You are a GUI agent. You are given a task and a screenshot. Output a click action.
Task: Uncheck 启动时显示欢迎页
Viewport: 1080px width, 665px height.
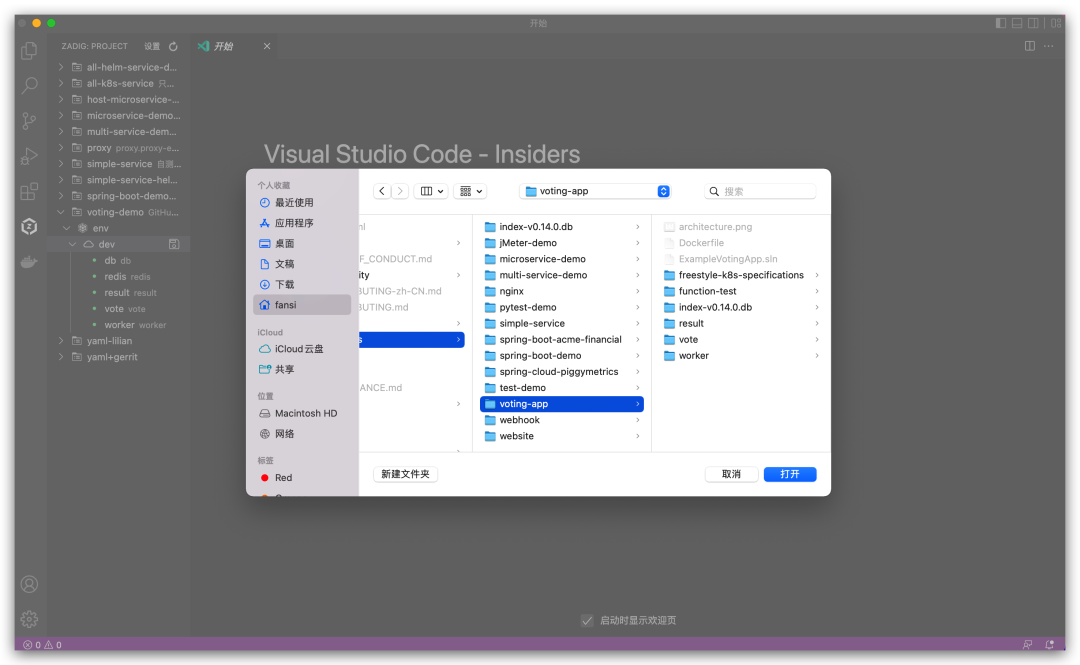point(587,620)
